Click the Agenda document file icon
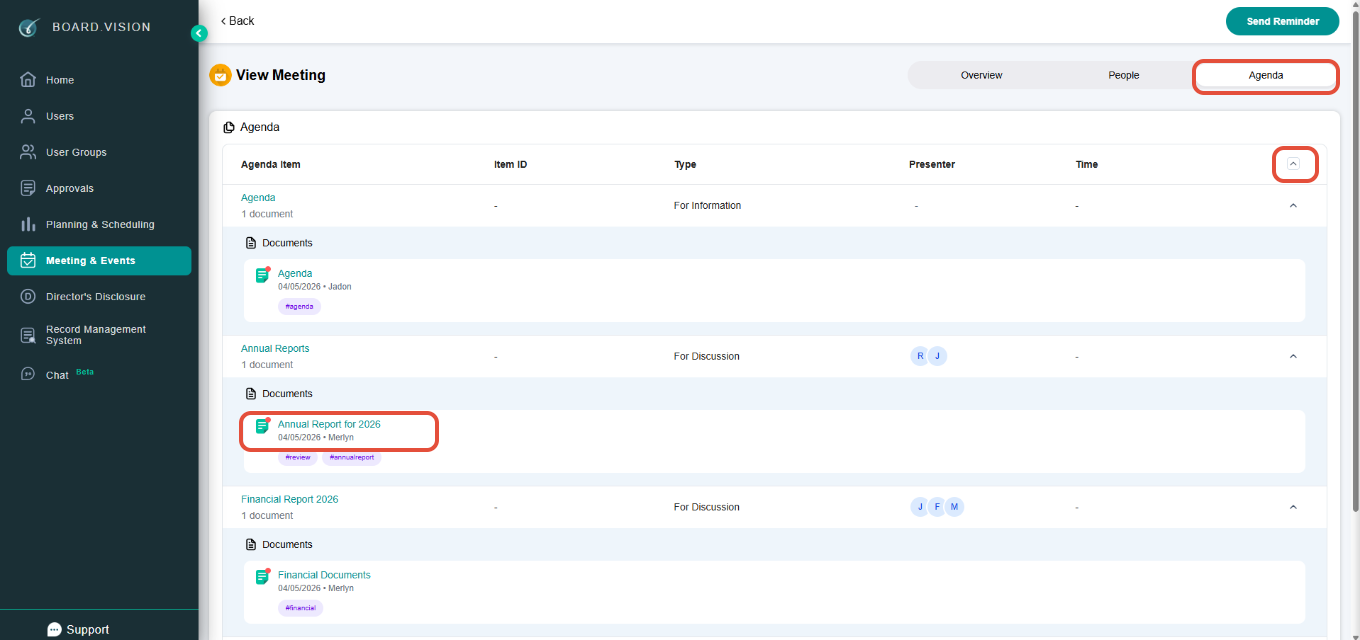This screenshot has width=1360, height=640. [x=262, y=274]
